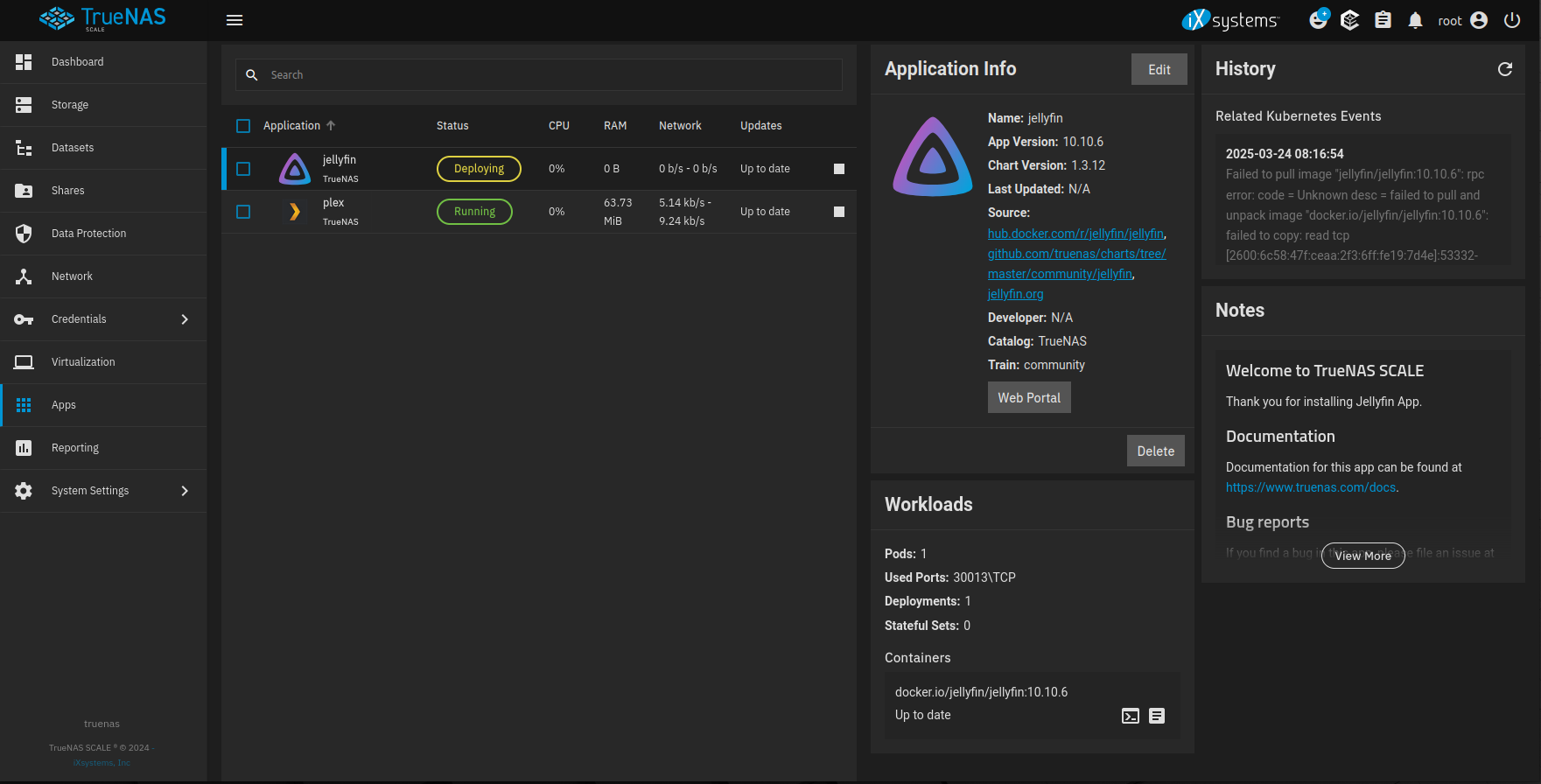The width and height of the screenshot is (1541, 784).
Task: Select Apps in the sidebar
Action: [x=103, y=405]
